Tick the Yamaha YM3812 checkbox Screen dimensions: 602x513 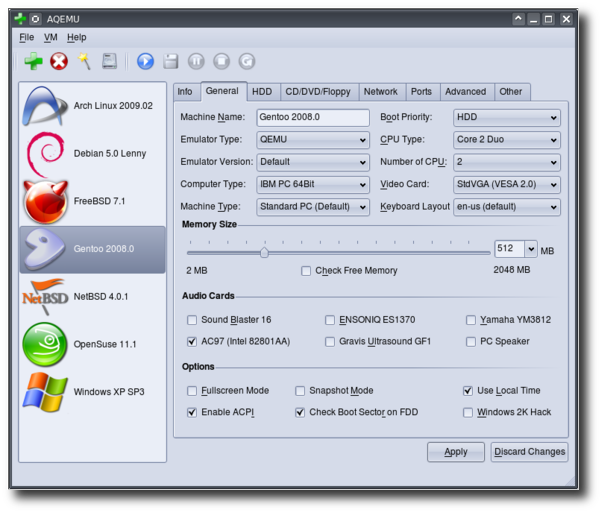pos(471,320)
